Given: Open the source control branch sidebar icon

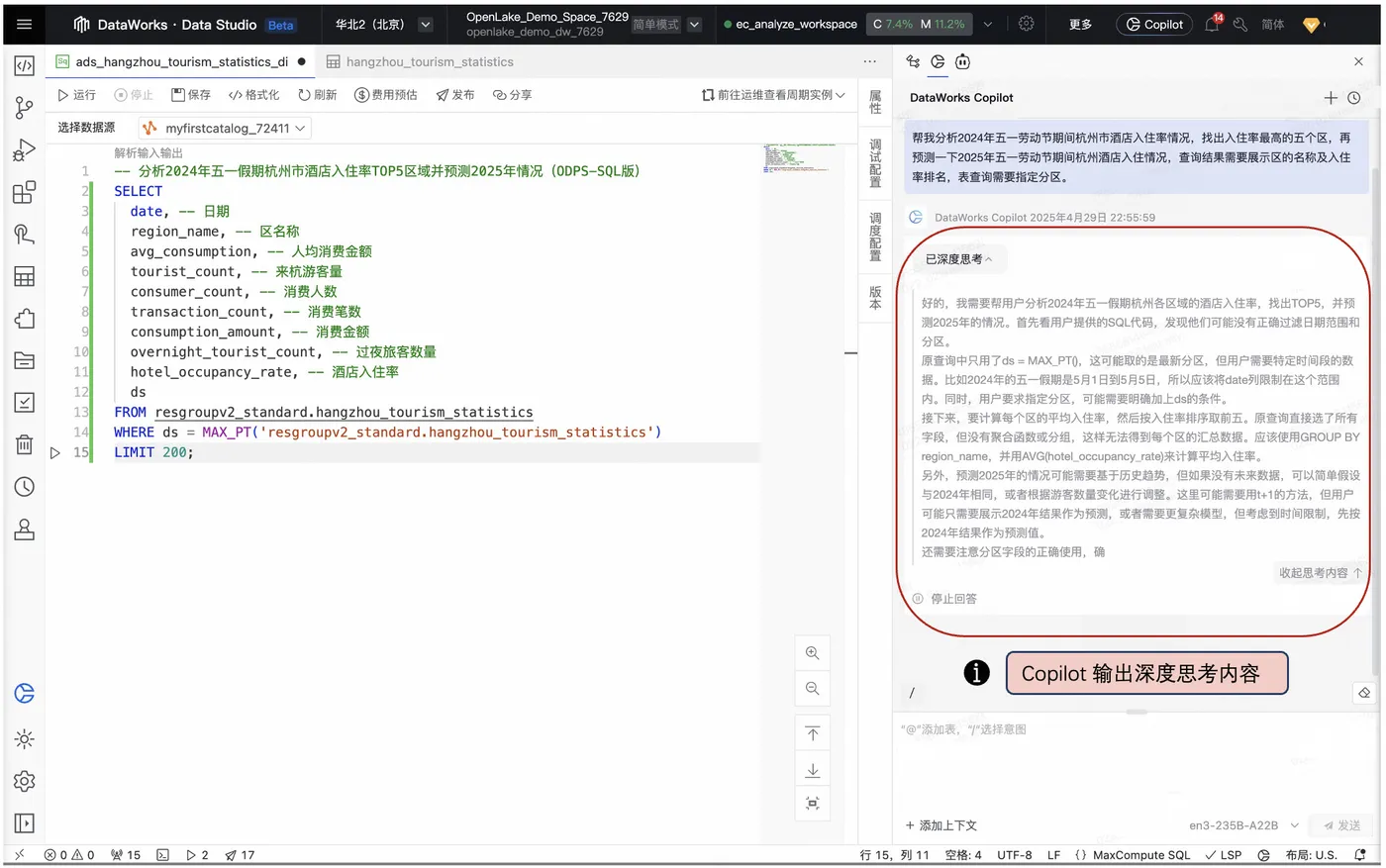Looking at the screenshot, I should coord(25,108).
